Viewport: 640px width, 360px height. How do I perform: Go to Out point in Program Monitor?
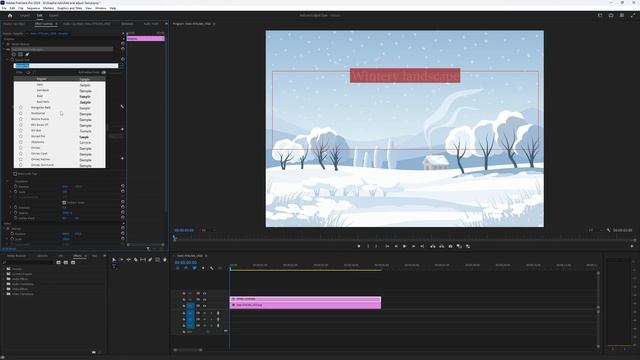(x=422, y=246)
